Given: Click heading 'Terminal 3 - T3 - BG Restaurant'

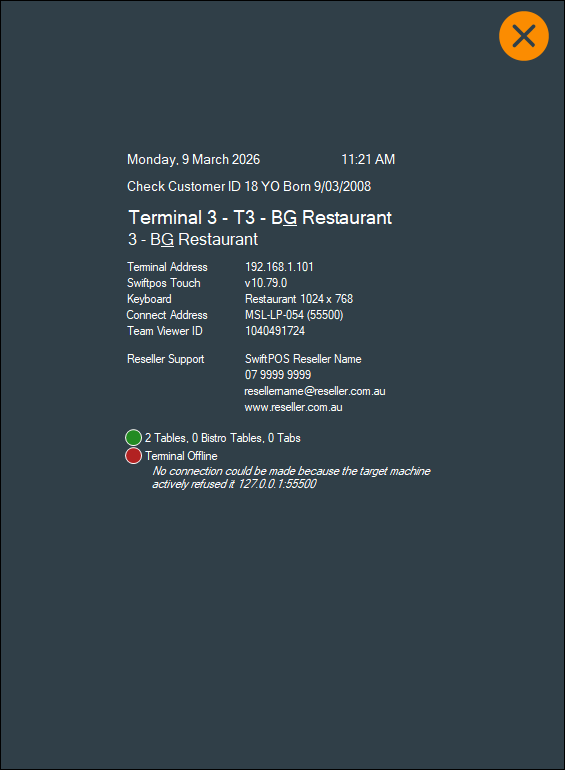Looking at the screenshot, I should (x=260, y=218).
